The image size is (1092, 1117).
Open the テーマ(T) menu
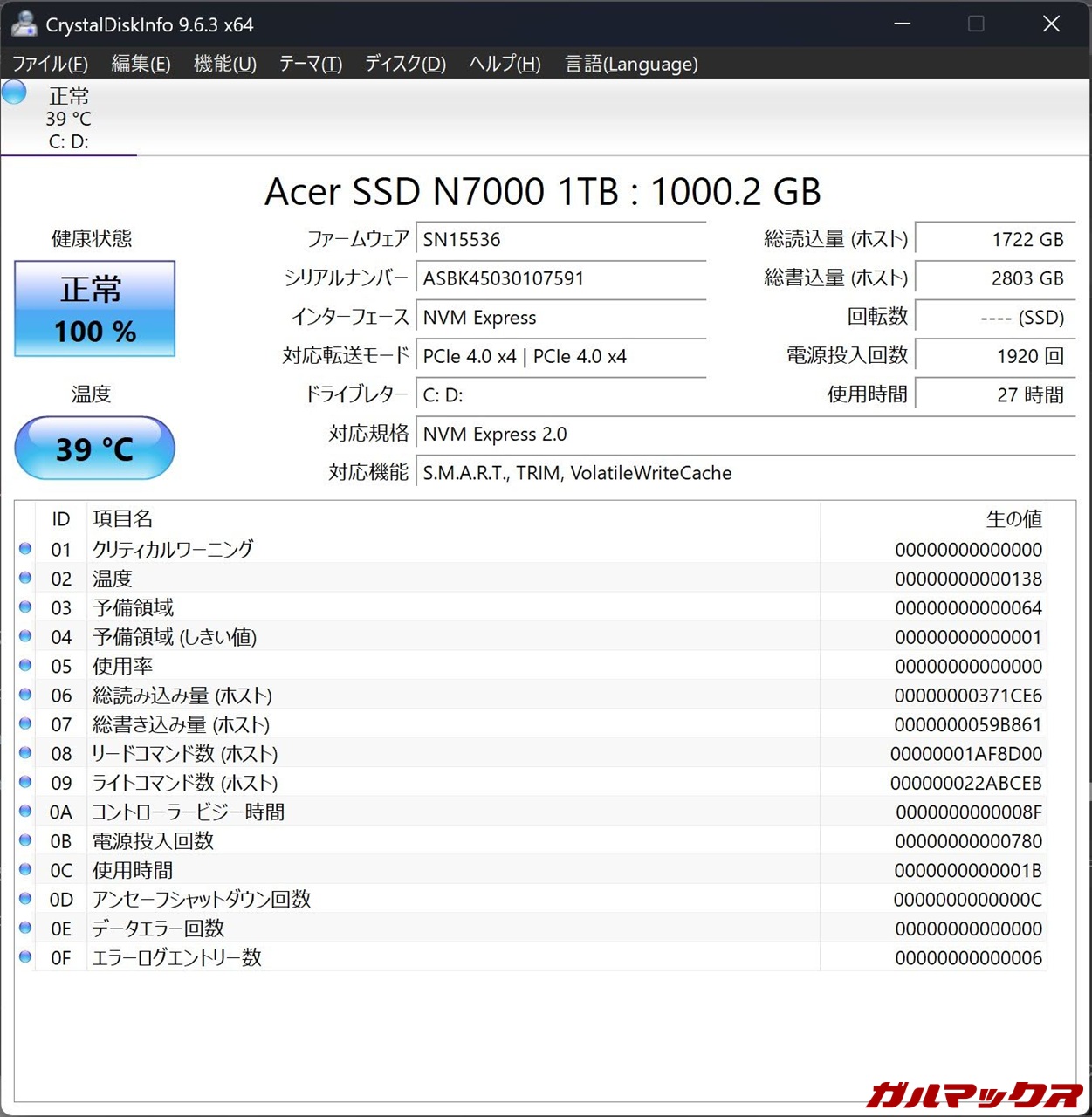[310, 64]
